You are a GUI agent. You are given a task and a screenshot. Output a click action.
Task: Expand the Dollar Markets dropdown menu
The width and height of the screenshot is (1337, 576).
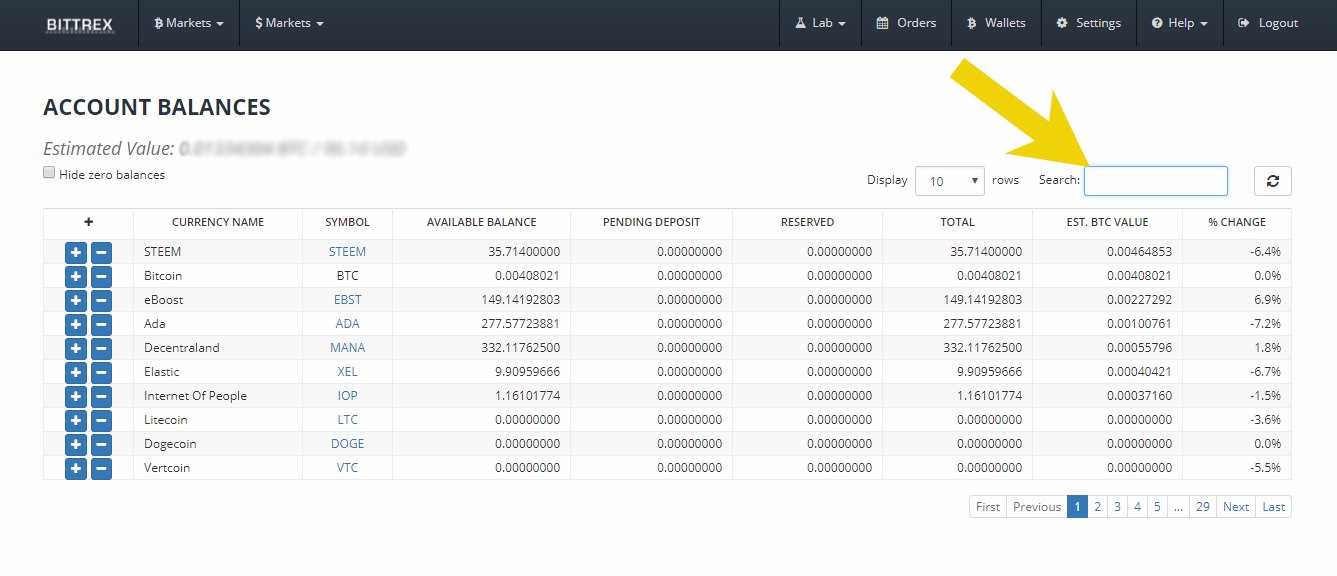pyautogui.click(x=290, y=23)
